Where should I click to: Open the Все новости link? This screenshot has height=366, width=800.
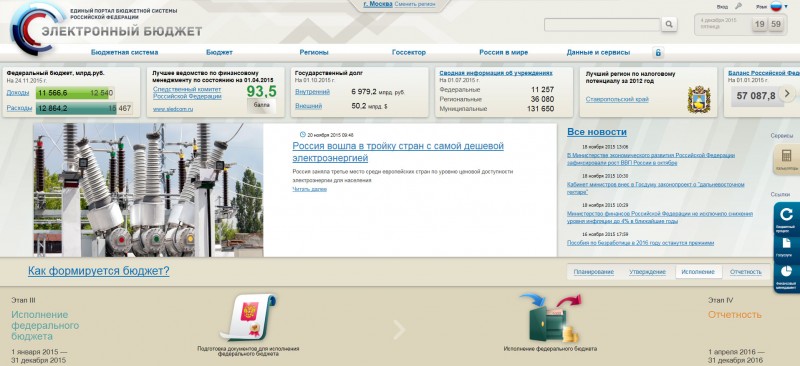pos(597,132)
